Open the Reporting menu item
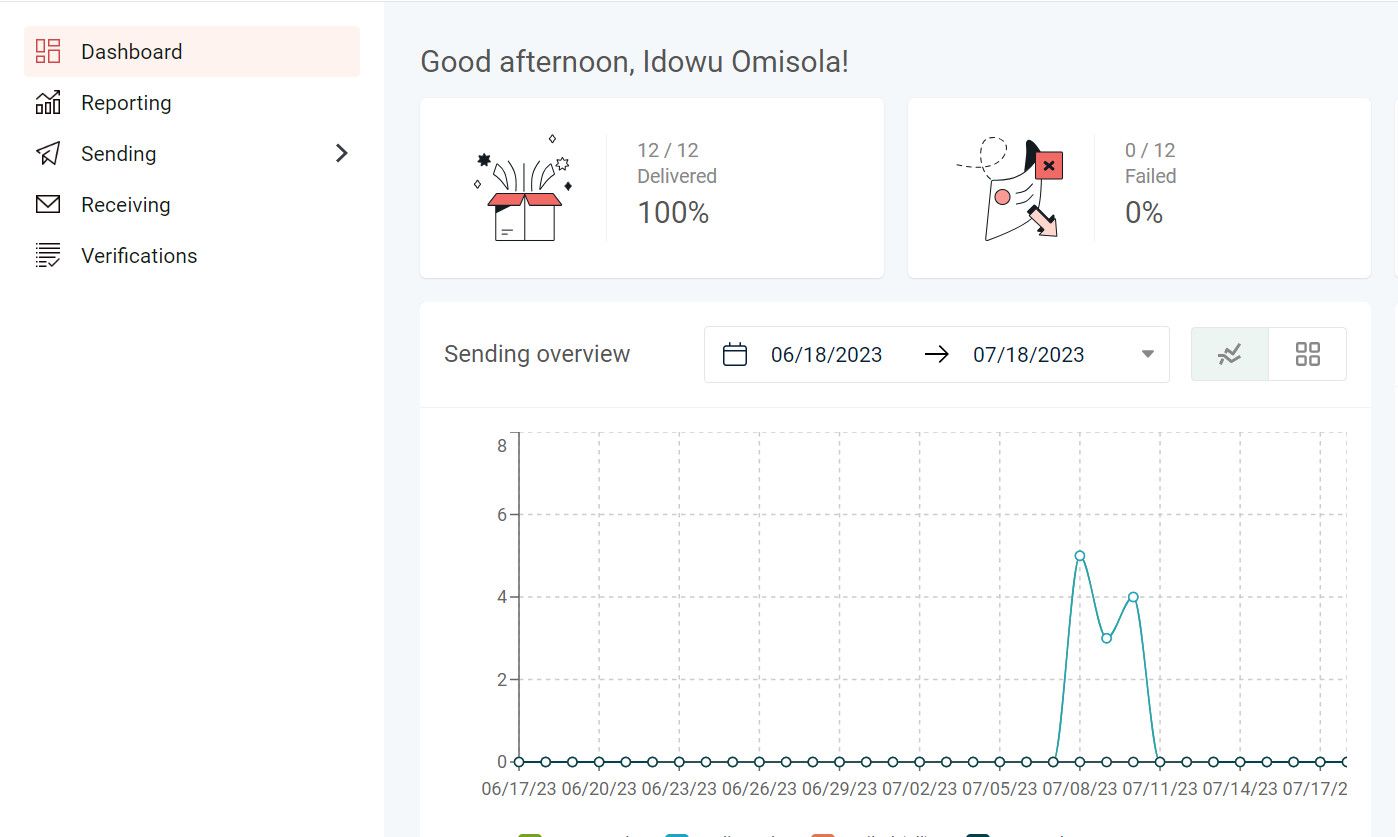This screenshot has width=1398, height=837. 126,103
